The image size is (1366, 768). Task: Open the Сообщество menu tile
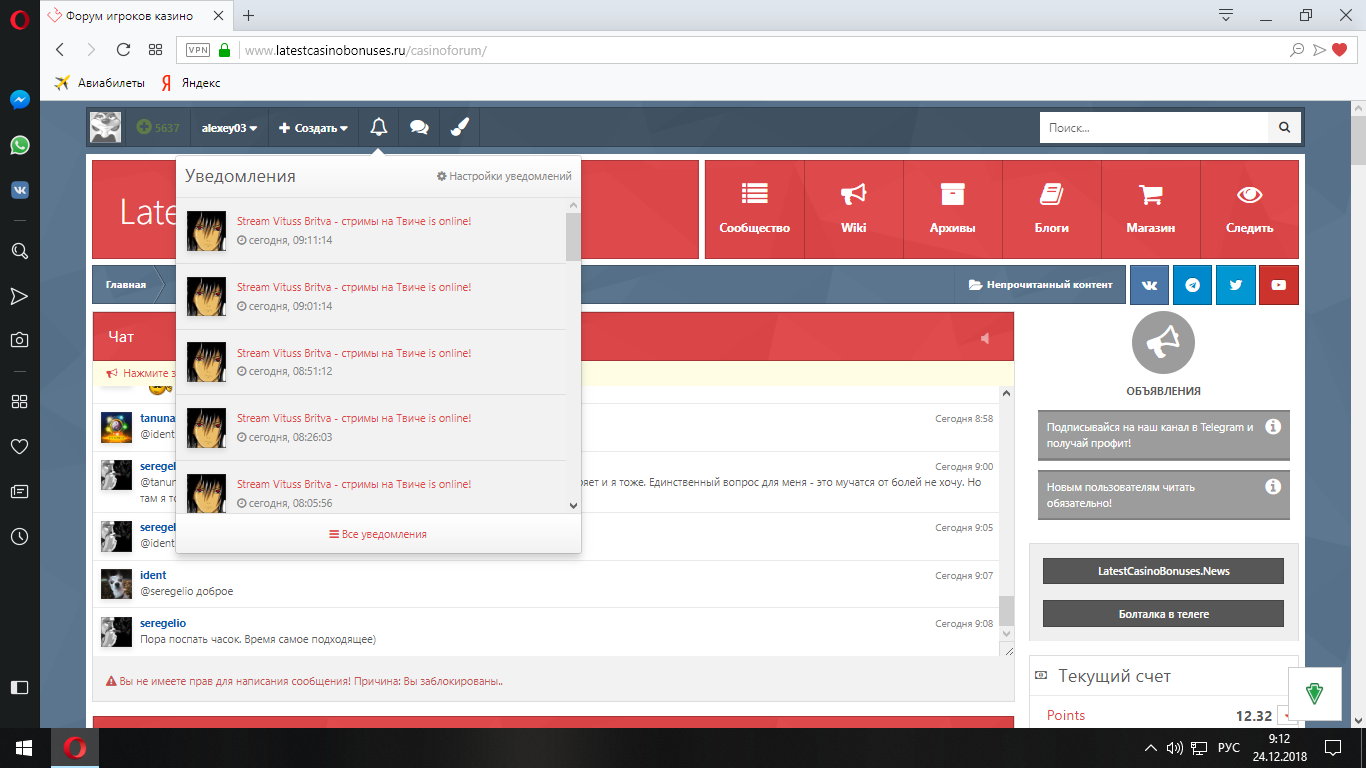[x=754, y=209]
